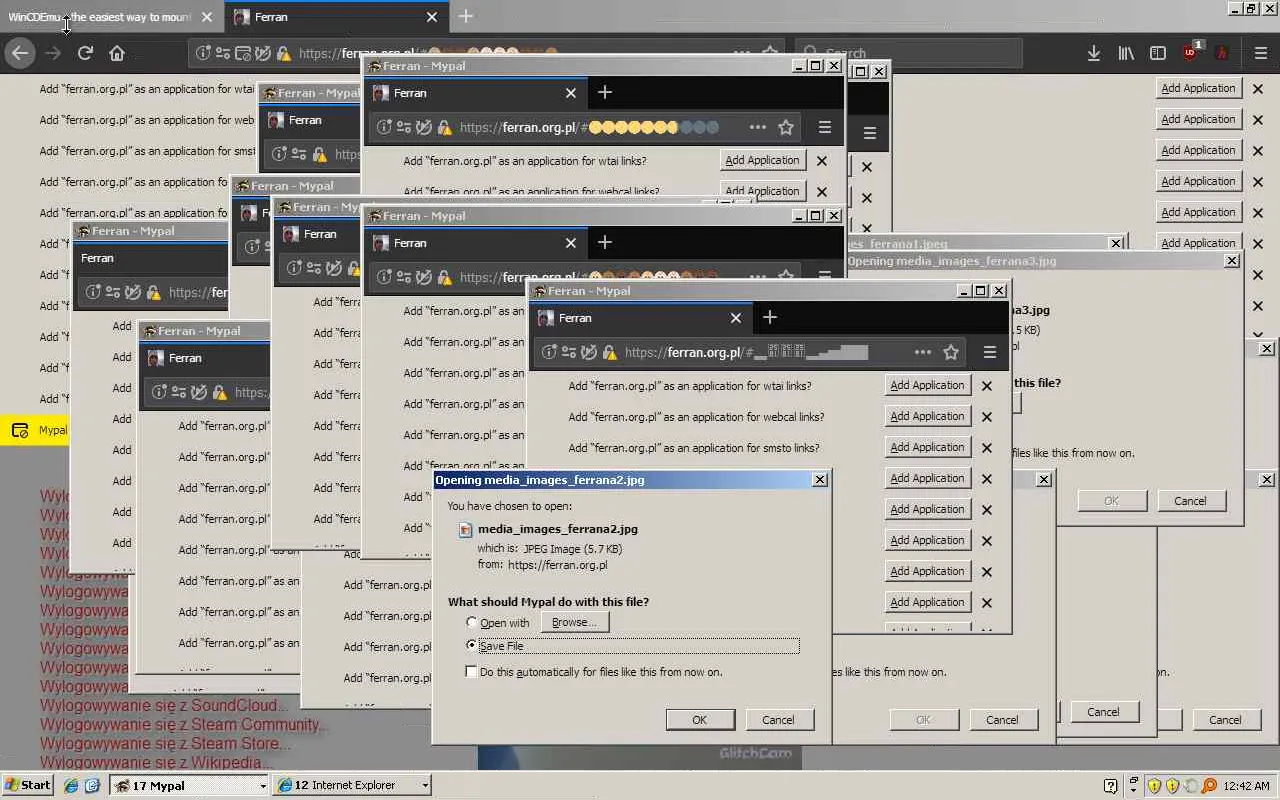The width and height of the screenshot is (1280, 800).
Task: Add Application for wtai links in main window
Action: (1198, 88)
